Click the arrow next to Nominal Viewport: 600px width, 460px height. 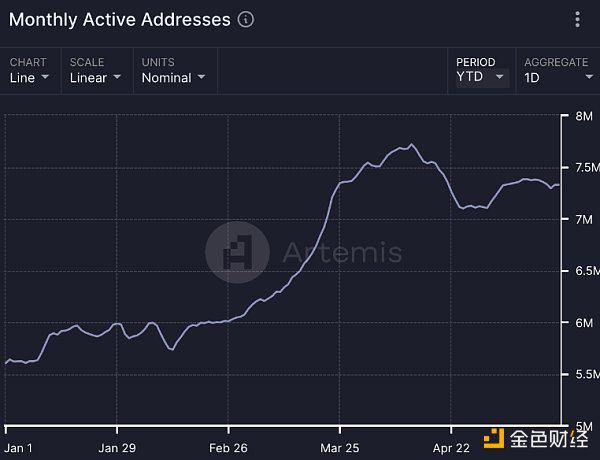click(x=201, y=77)
